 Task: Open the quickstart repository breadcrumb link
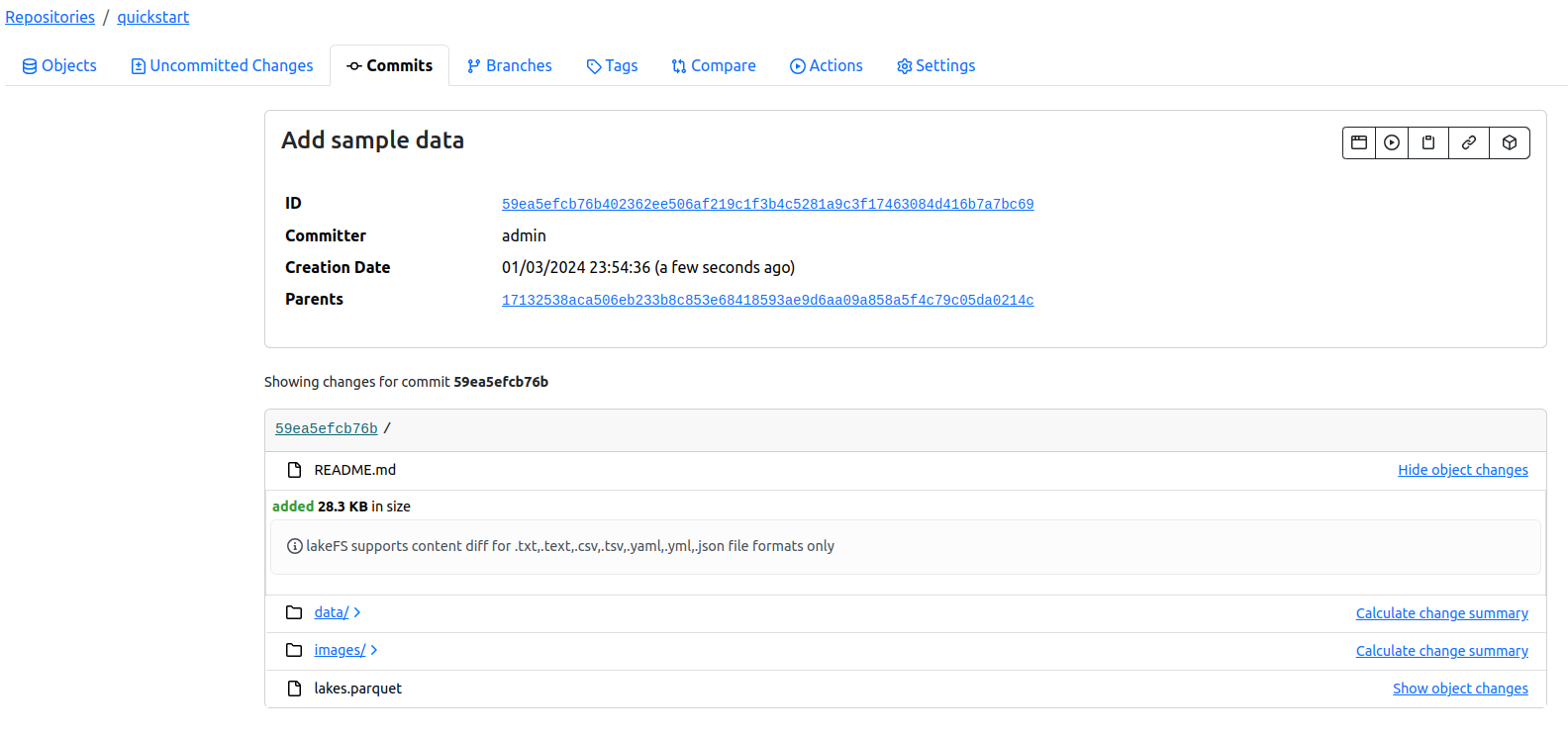click(x=153, y=17)
